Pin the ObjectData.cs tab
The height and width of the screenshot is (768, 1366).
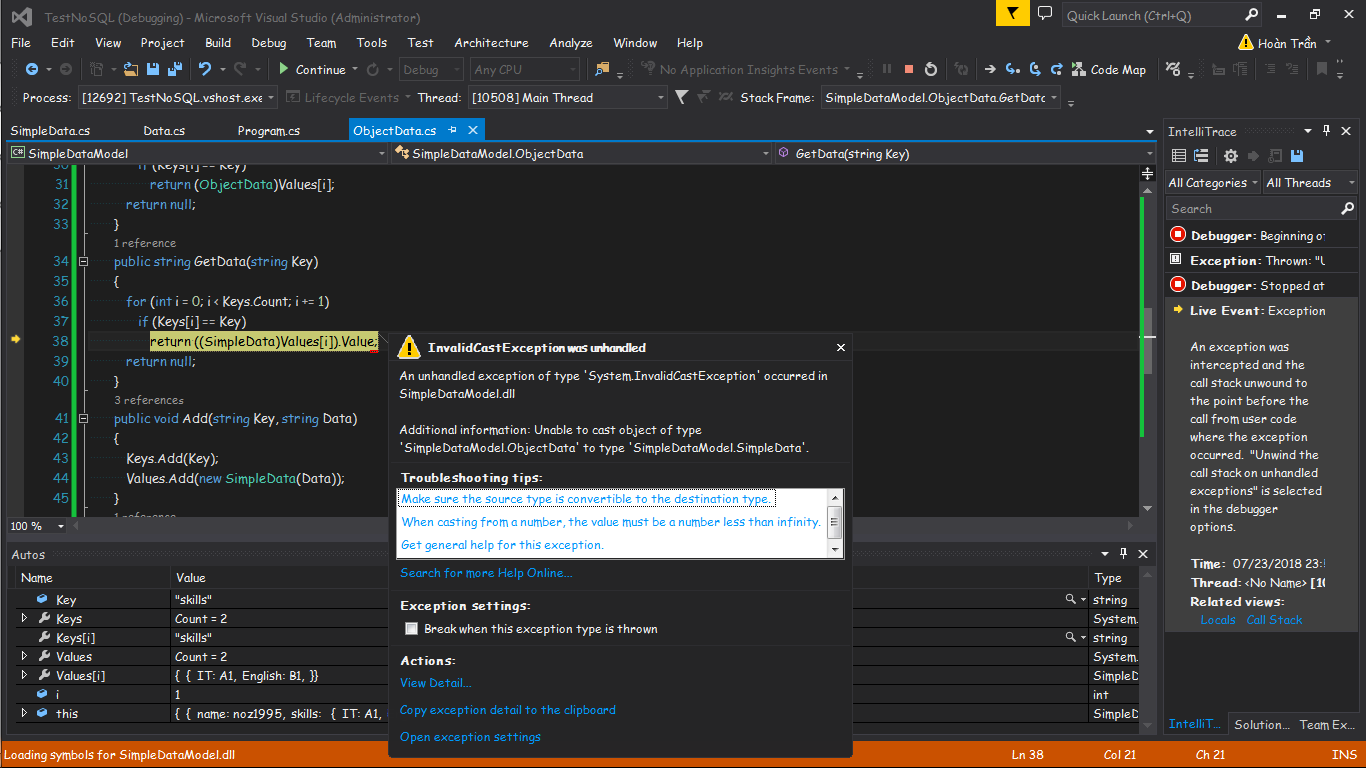(x=453, y=131)
